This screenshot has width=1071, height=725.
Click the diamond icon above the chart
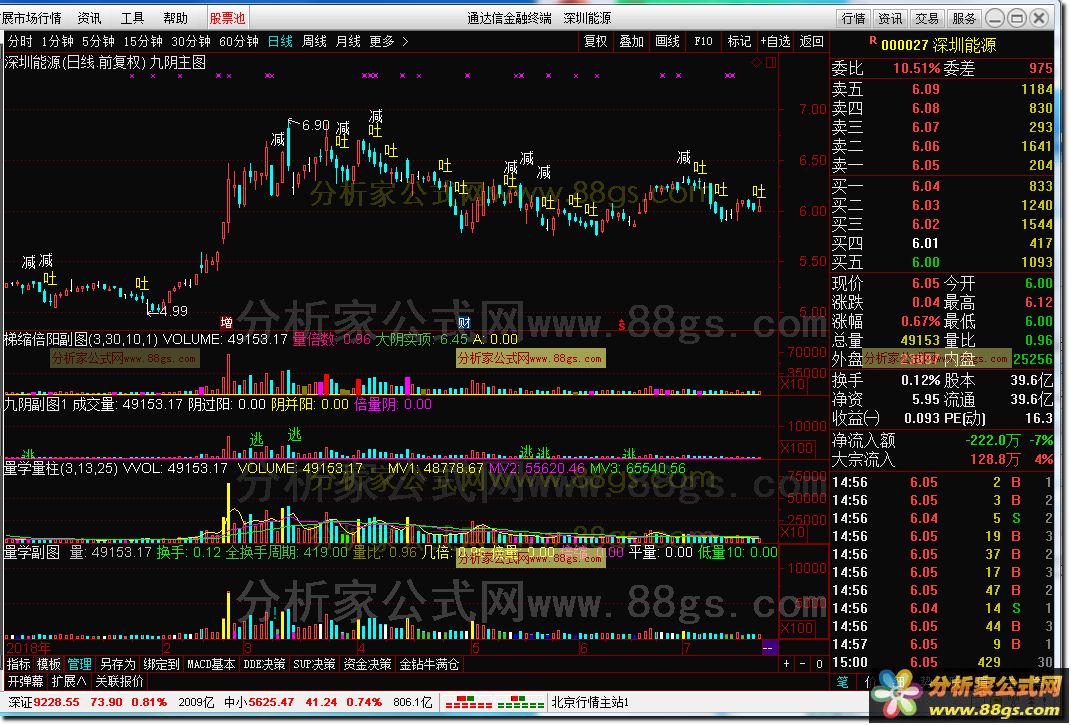(756, 63)
